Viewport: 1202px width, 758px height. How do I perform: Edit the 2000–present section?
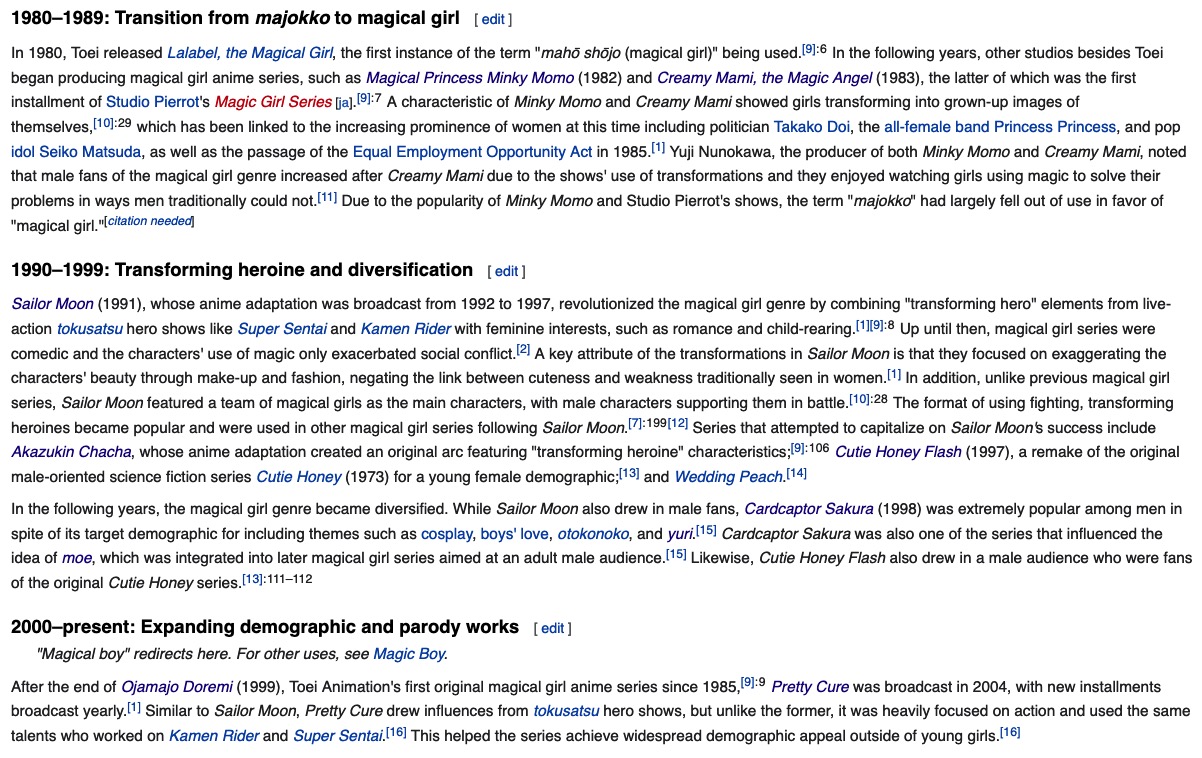553,629
